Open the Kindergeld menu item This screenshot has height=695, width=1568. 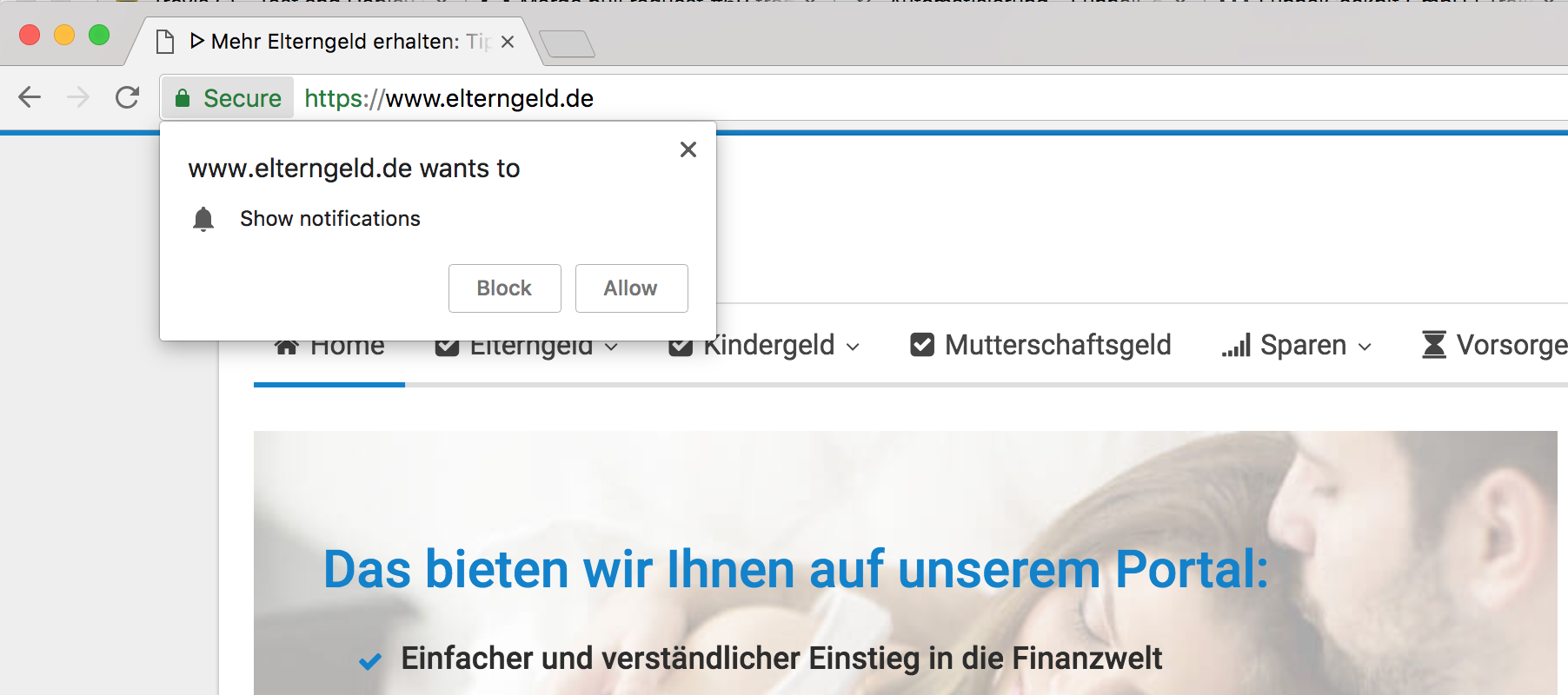[765, 345]
